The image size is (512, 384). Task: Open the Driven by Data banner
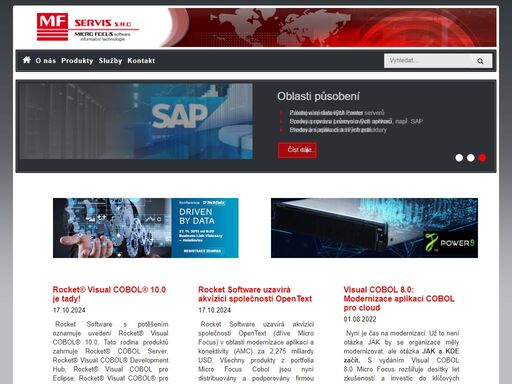pyautogui.click(x=146, y=228)
